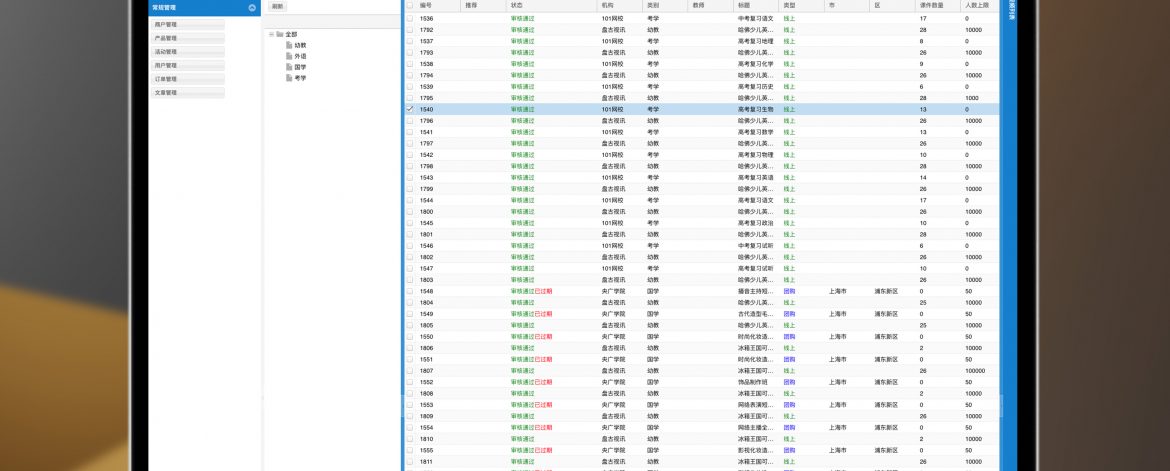Click 央广学院 cell in row 1551
Viewport: 1170px width, 471px height.
click(x=613, y=359)
